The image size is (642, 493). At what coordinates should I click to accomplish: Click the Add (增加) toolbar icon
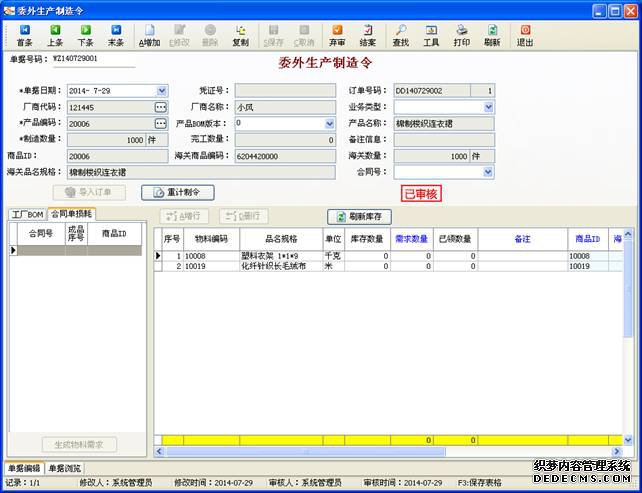pos(148,35)
